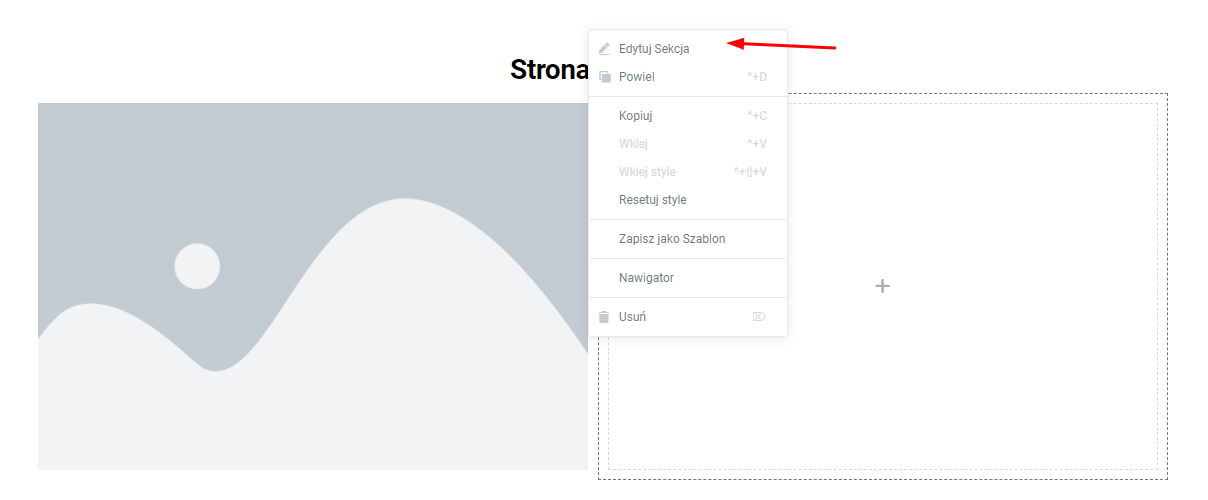
Task: Click the ^+D shortcut hint beside Powiel
Action: coord(757,77)
